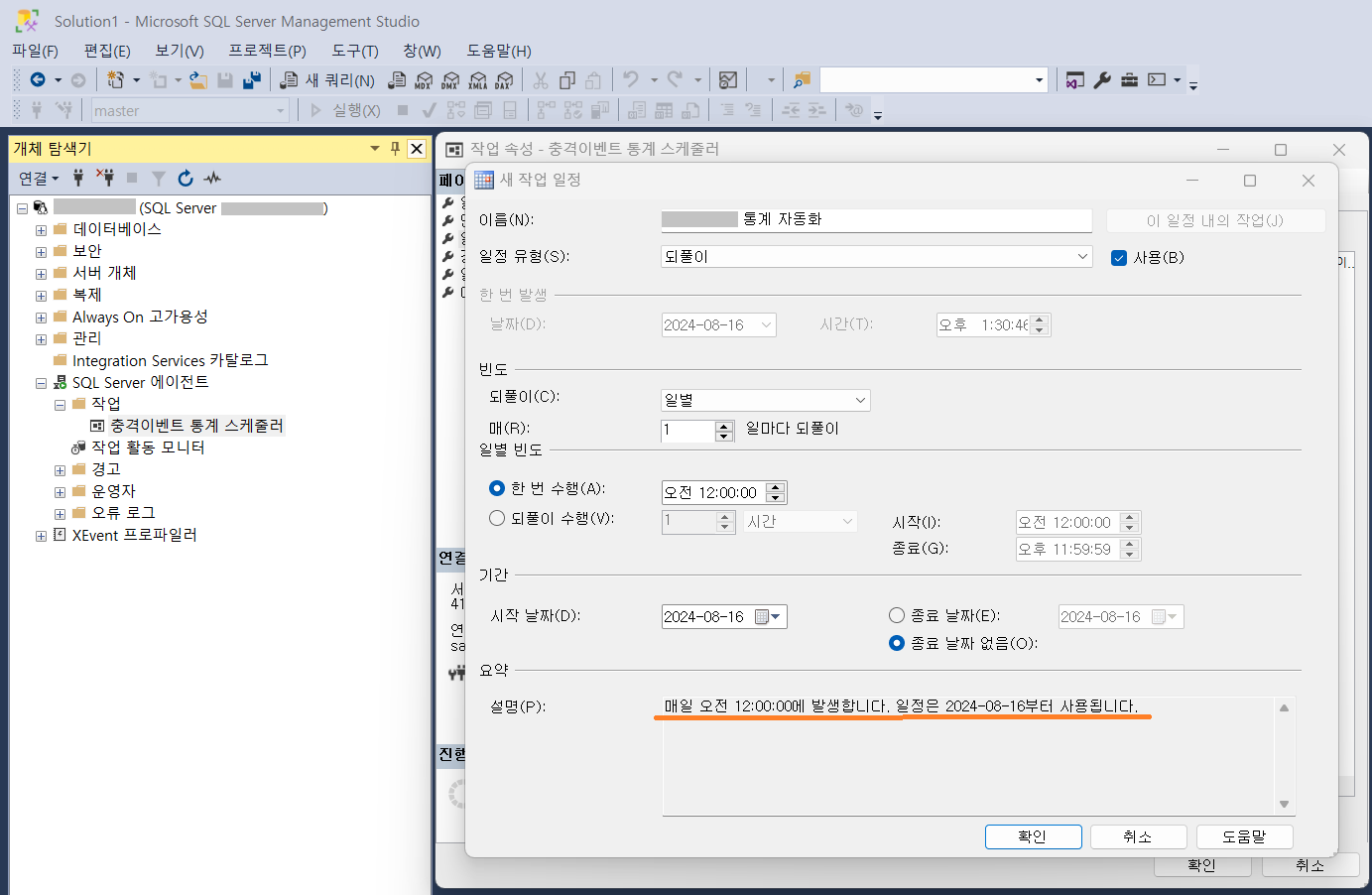Click the Refresh icon in Object Explorer

pyautogui.click(x=185, y=178)
